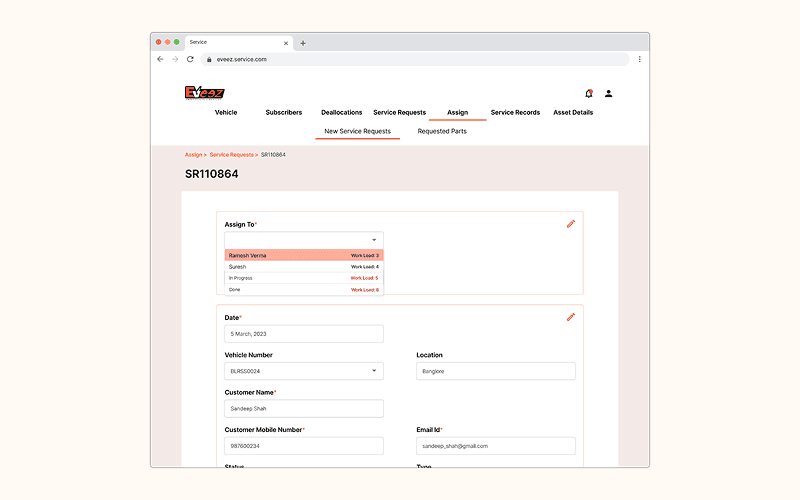
Task: Edit the Assign To section with pencil icon
Action: pyautogui.click(x=571, y=224)
